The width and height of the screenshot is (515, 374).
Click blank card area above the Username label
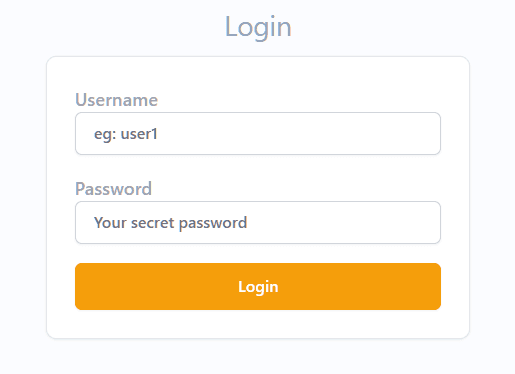click(258, 73)
